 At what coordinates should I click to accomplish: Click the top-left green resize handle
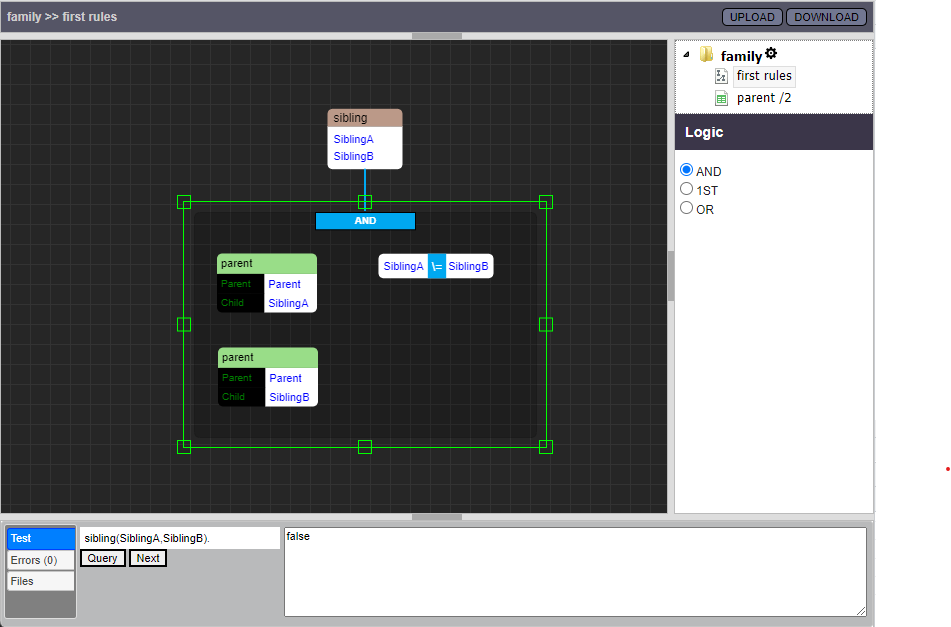tap(184, 202)
